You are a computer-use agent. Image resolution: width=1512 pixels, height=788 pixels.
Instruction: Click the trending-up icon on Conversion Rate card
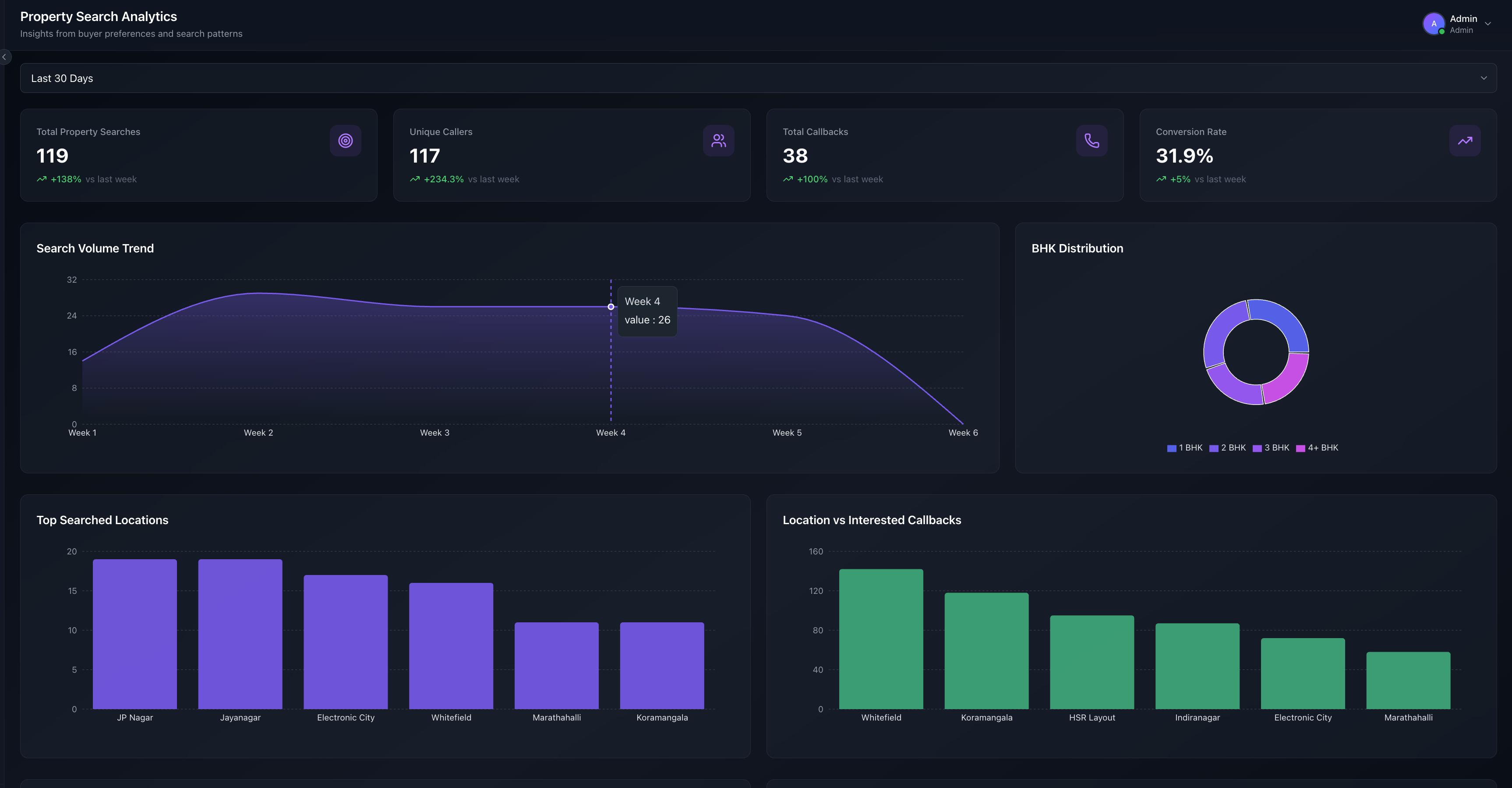coord(1465,140)
